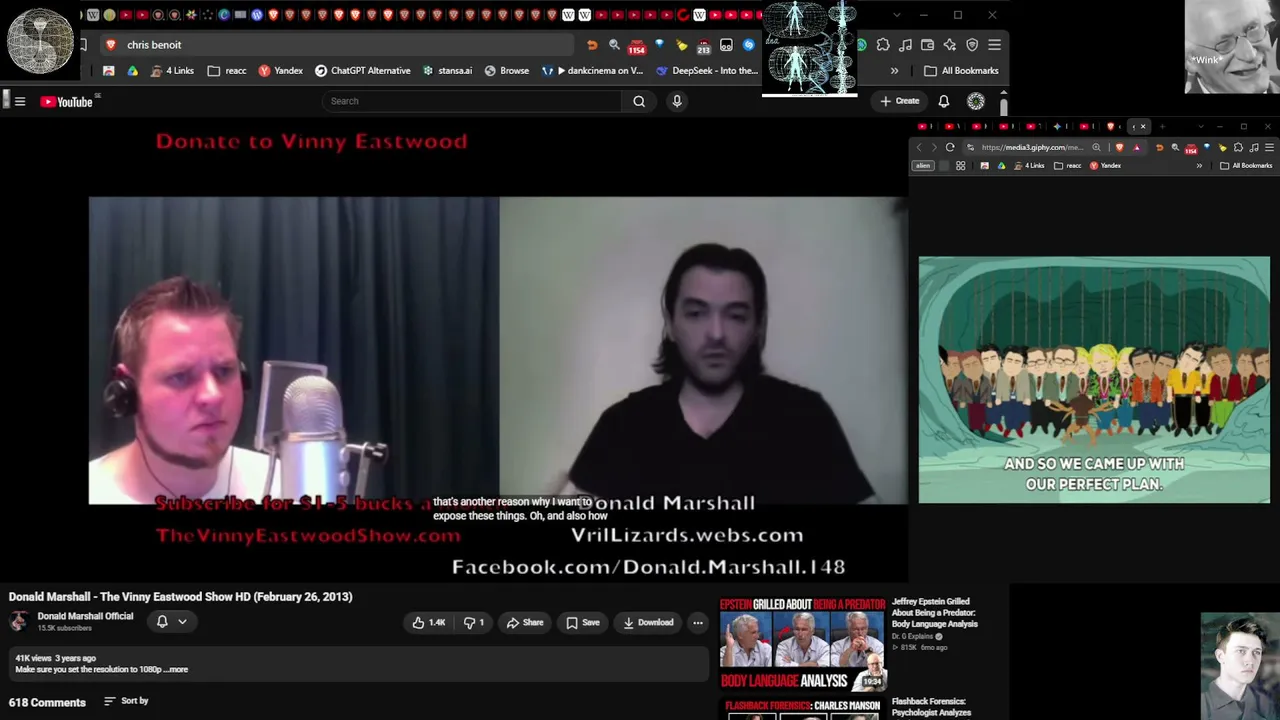Open the extensions puzzle icon in main browser

click(x=883, y=45)
